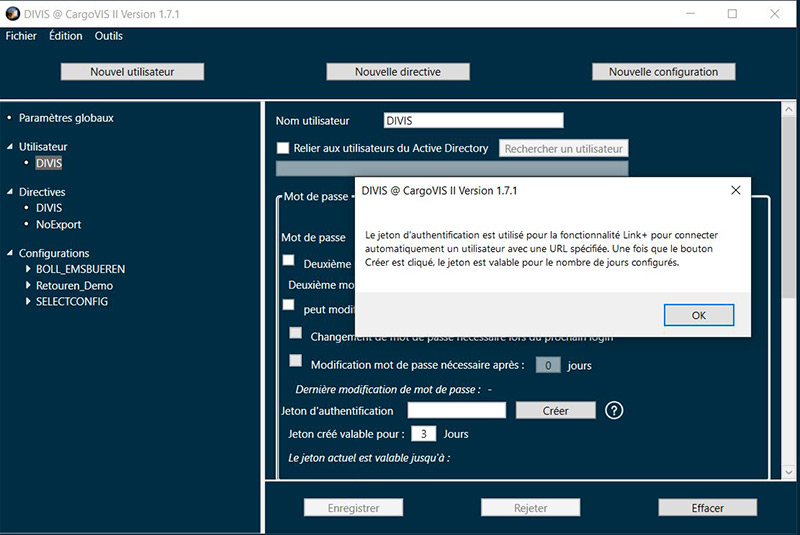Click the help question mark icon next to Créer
This screenshot has height=535, width=800.
(614, 410)
